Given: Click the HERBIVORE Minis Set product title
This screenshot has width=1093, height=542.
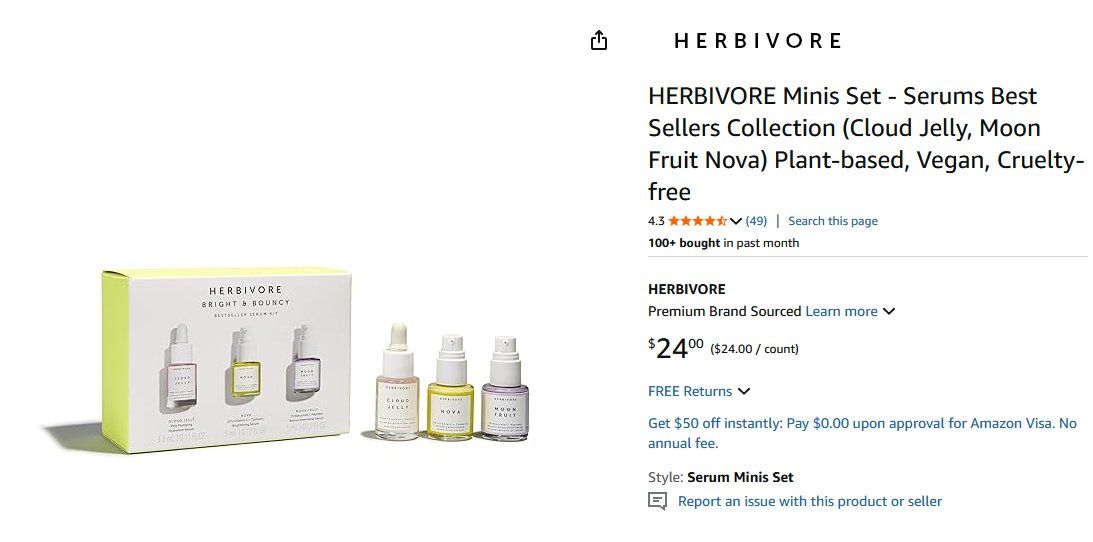Looking at the screenshot, I should tap(866, 144).
